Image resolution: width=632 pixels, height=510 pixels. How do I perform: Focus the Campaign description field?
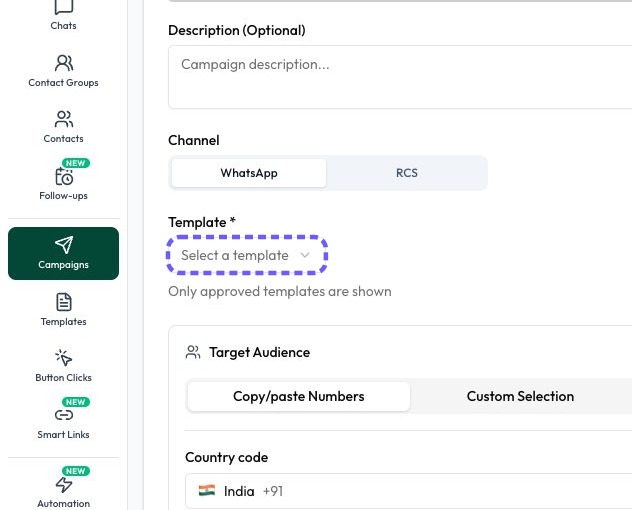[400, 77]
